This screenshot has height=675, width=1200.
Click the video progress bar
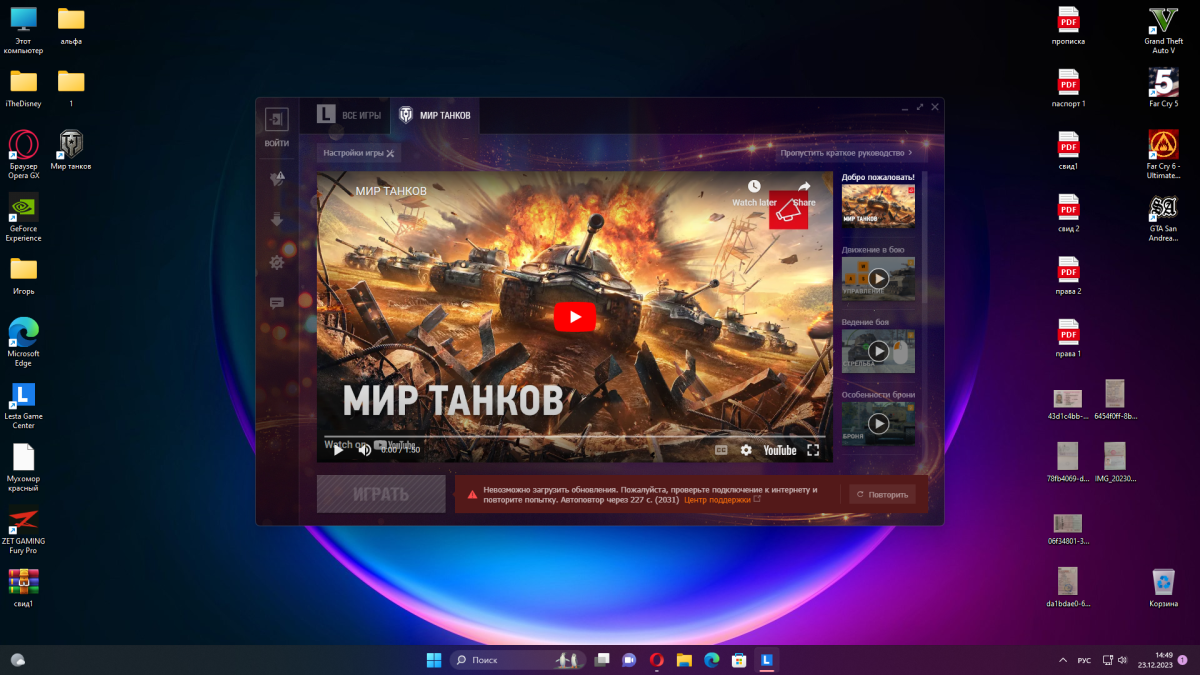point(575,437)
